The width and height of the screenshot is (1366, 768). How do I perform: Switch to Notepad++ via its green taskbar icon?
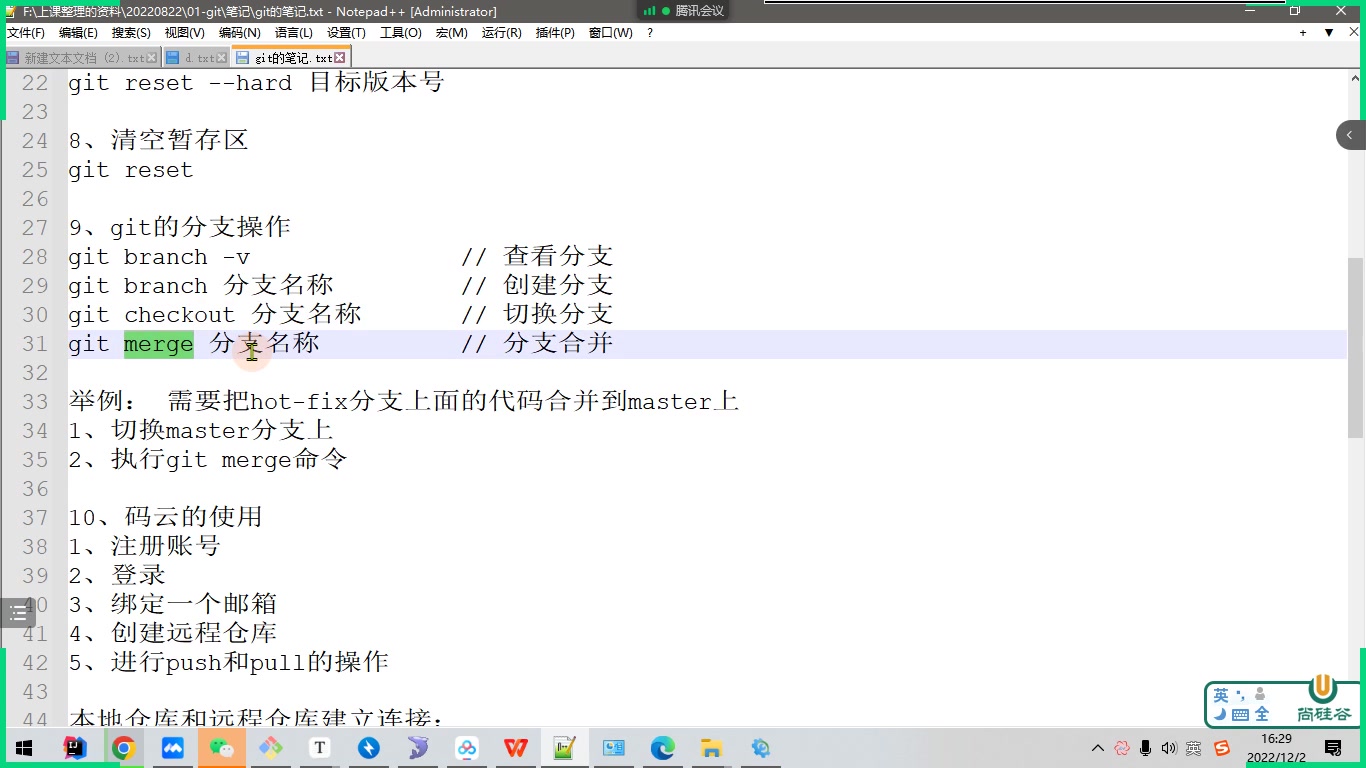[x=562, y=747]
